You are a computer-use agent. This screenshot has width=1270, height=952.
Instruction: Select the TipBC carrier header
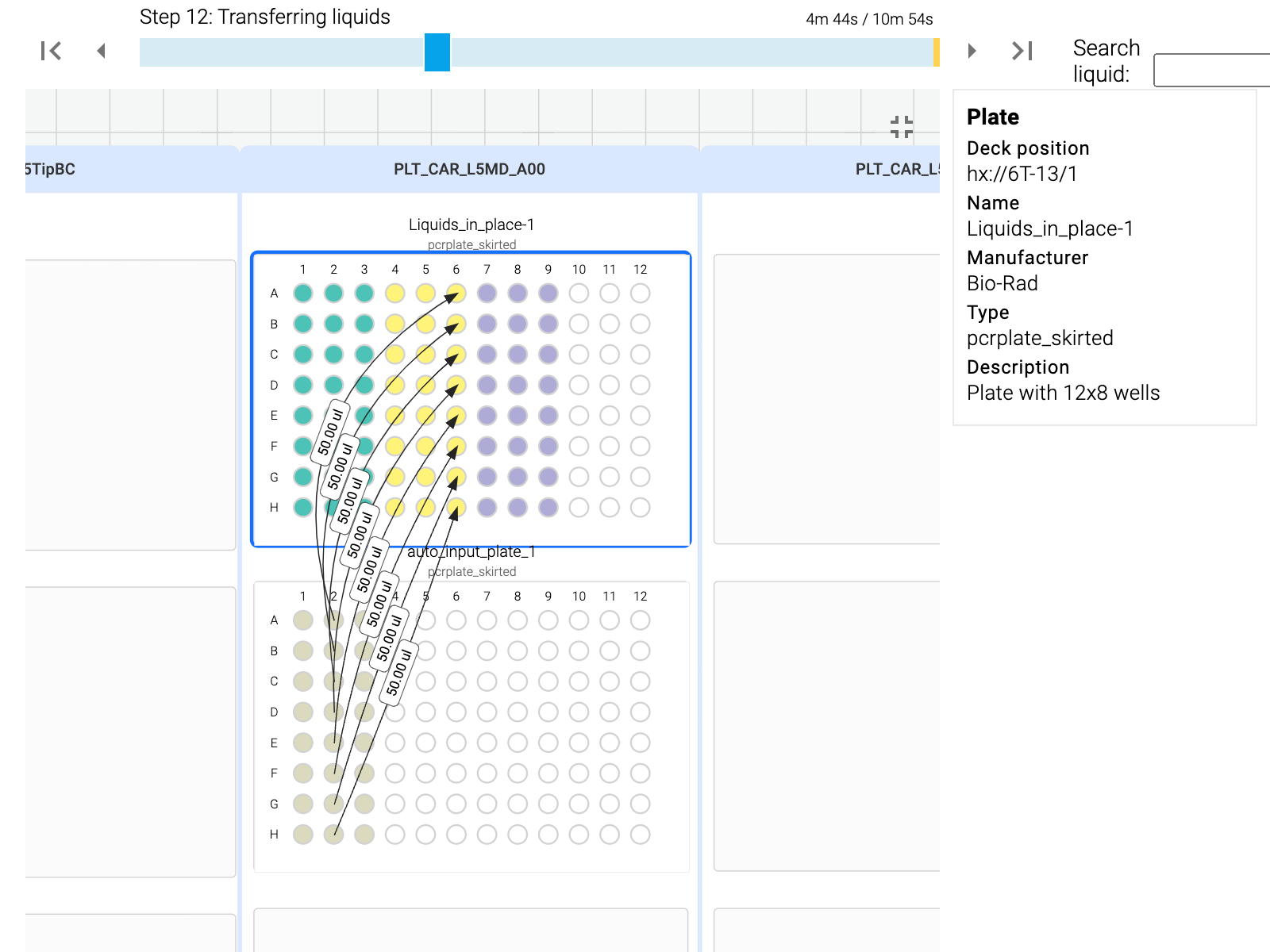[52, 169]
